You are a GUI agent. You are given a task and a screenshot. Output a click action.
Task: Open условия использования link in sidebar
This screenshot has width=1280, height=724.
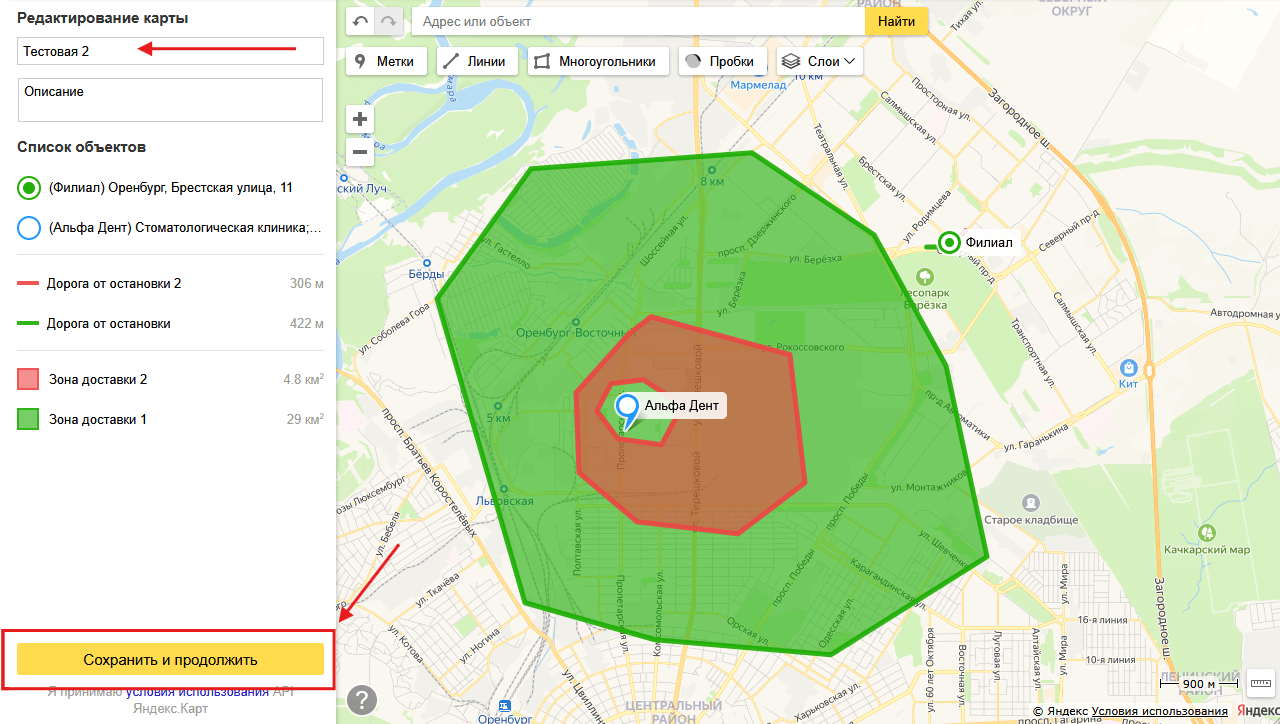point(197,692)
